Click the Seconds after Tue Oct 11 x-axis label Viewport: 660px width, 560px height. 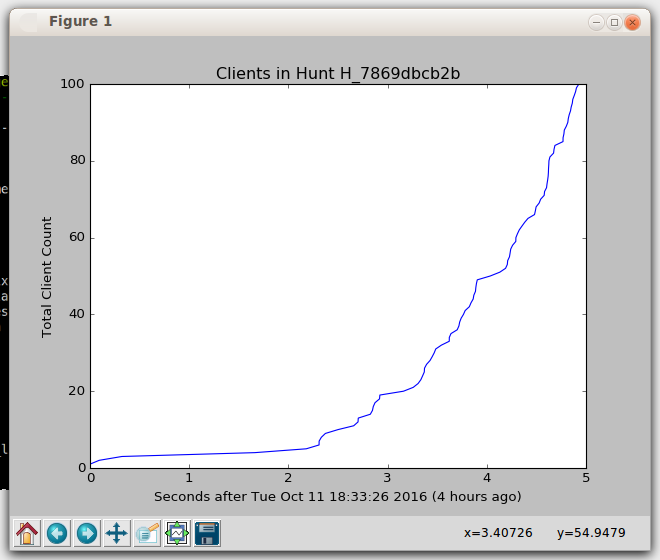click(338, 497)
